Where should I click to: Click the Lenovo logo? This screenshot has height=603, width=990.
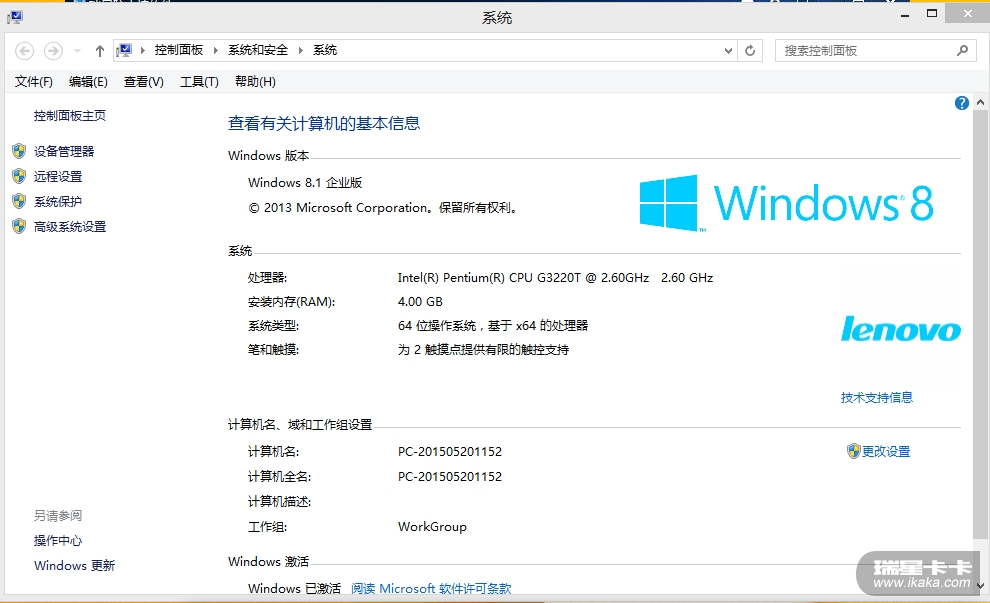click(x=901, y=329)
